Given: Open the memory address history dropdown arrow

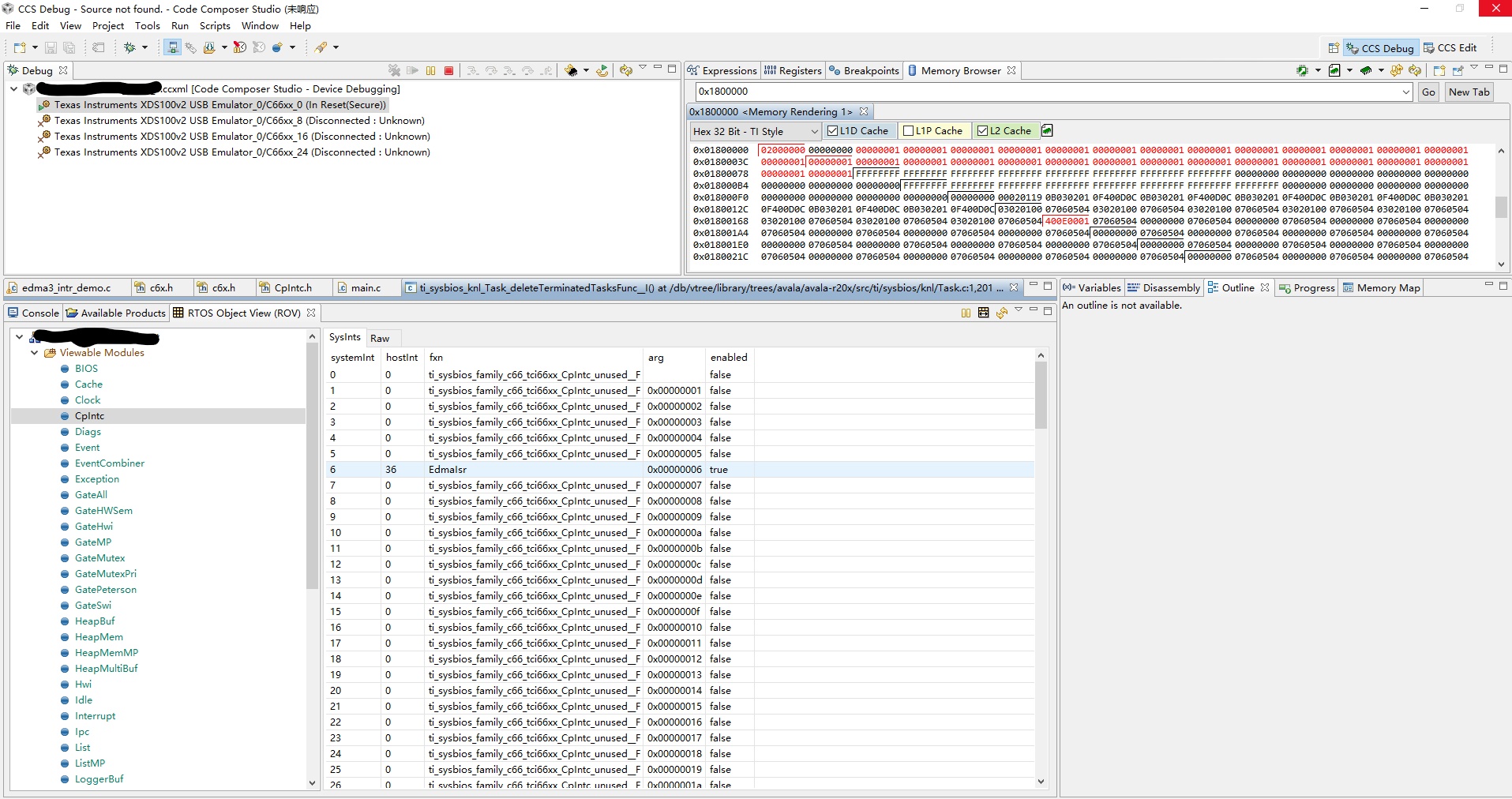Looking at the screenshot, I should pyautogui.click(x=1405, y=92).
